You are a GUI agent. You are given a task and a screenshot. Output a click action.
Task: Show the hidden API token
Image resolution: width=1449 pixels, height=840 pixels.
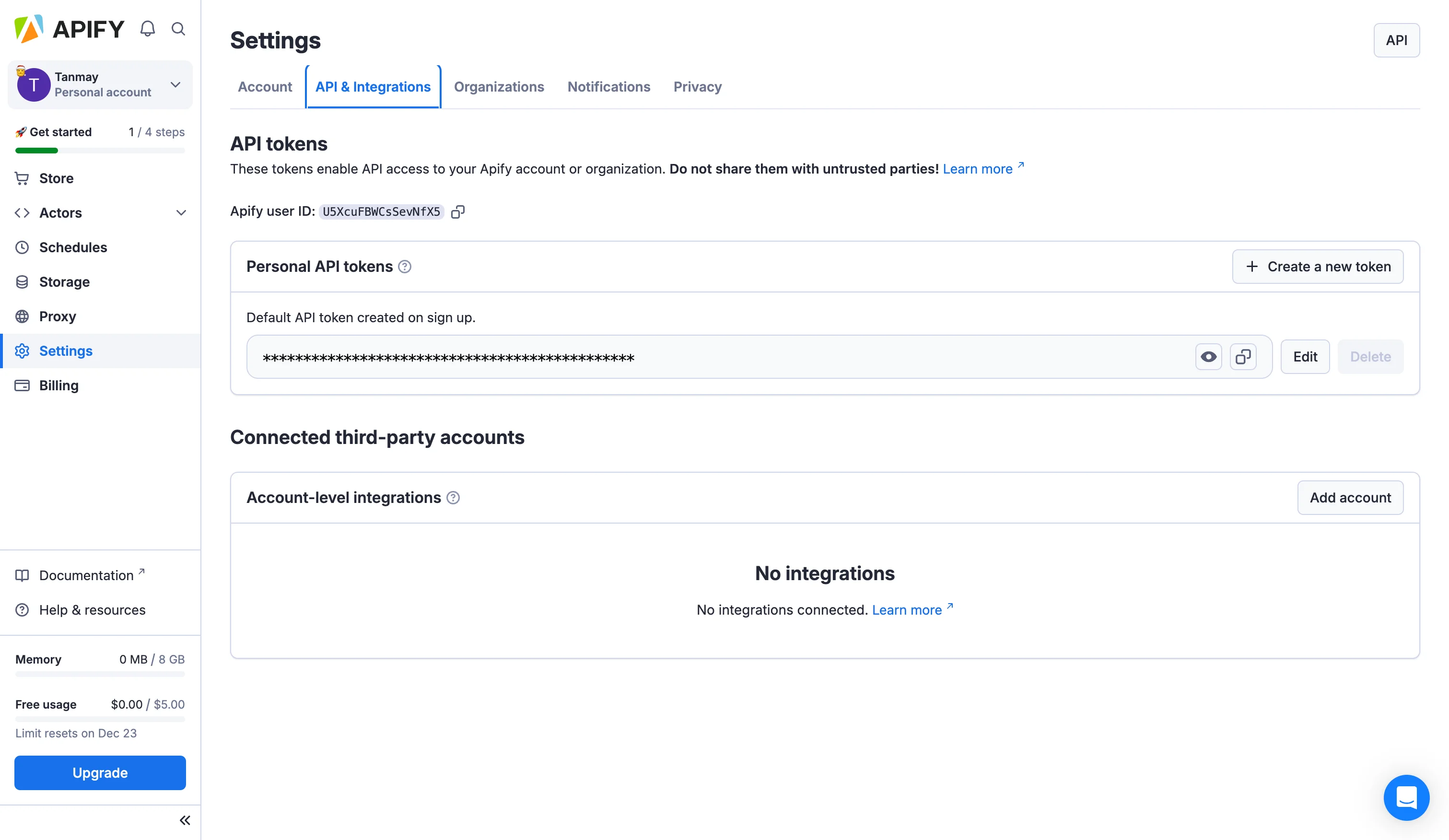[x=1208, y=356]
